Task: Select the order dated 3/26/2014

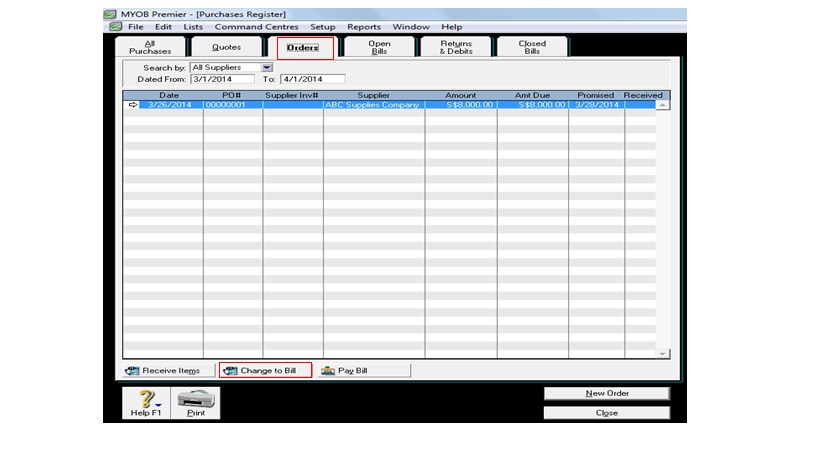Action: [x=390, y=104]
